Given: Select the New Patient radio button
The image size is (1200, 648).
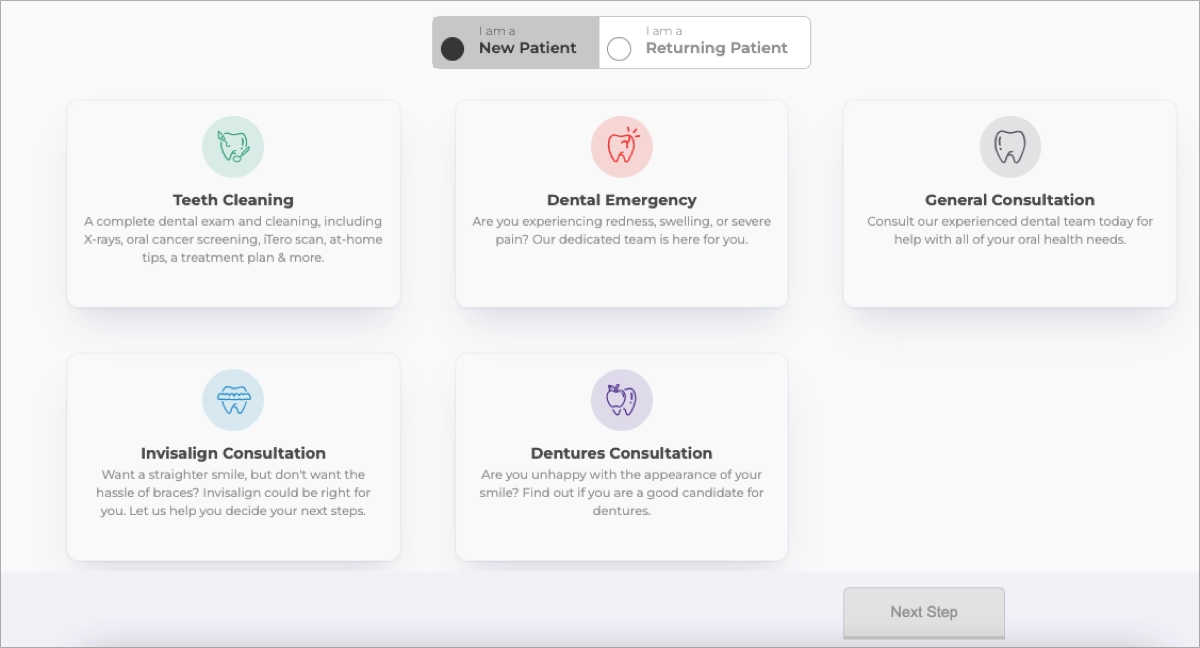Looking at the screenshot, I should 453,47.
